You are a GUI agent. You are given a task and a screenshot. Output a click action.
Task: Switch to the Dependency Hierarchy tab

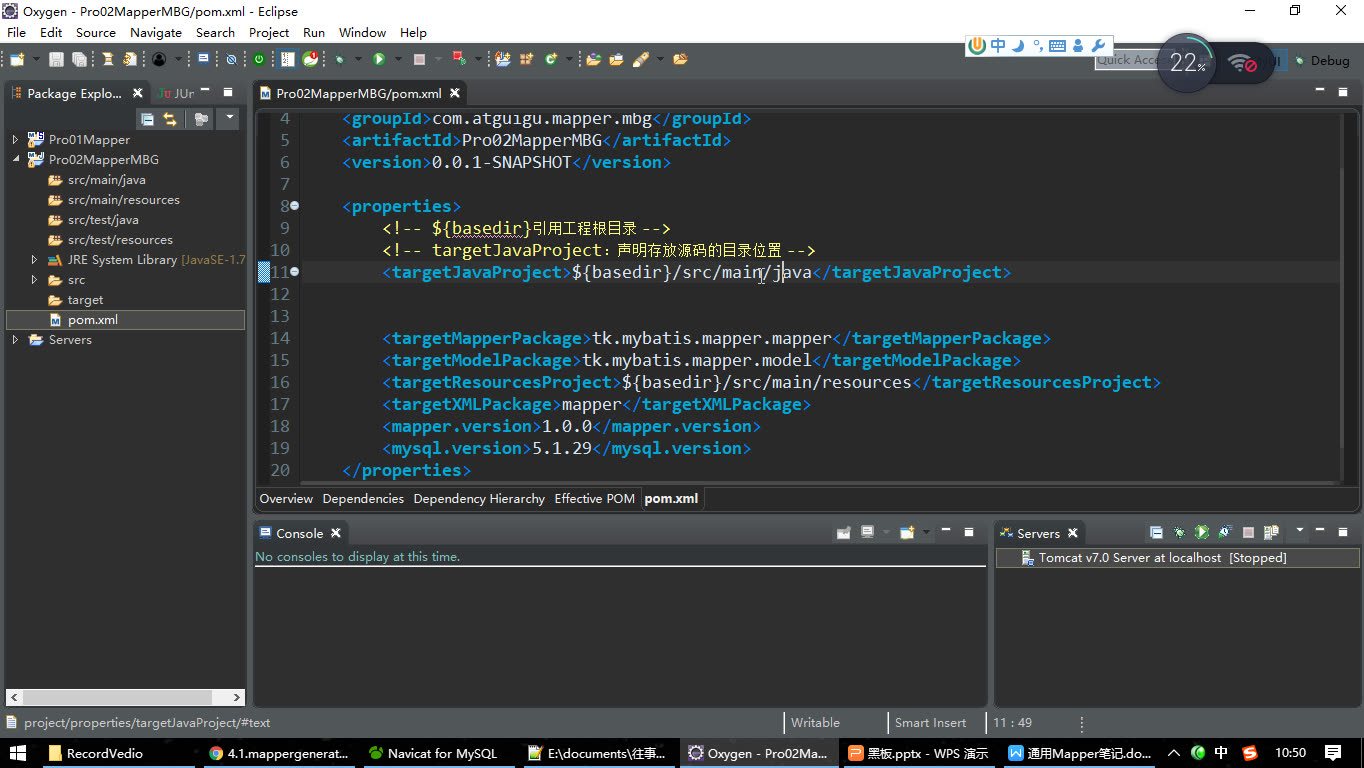[x=479, y=498]
